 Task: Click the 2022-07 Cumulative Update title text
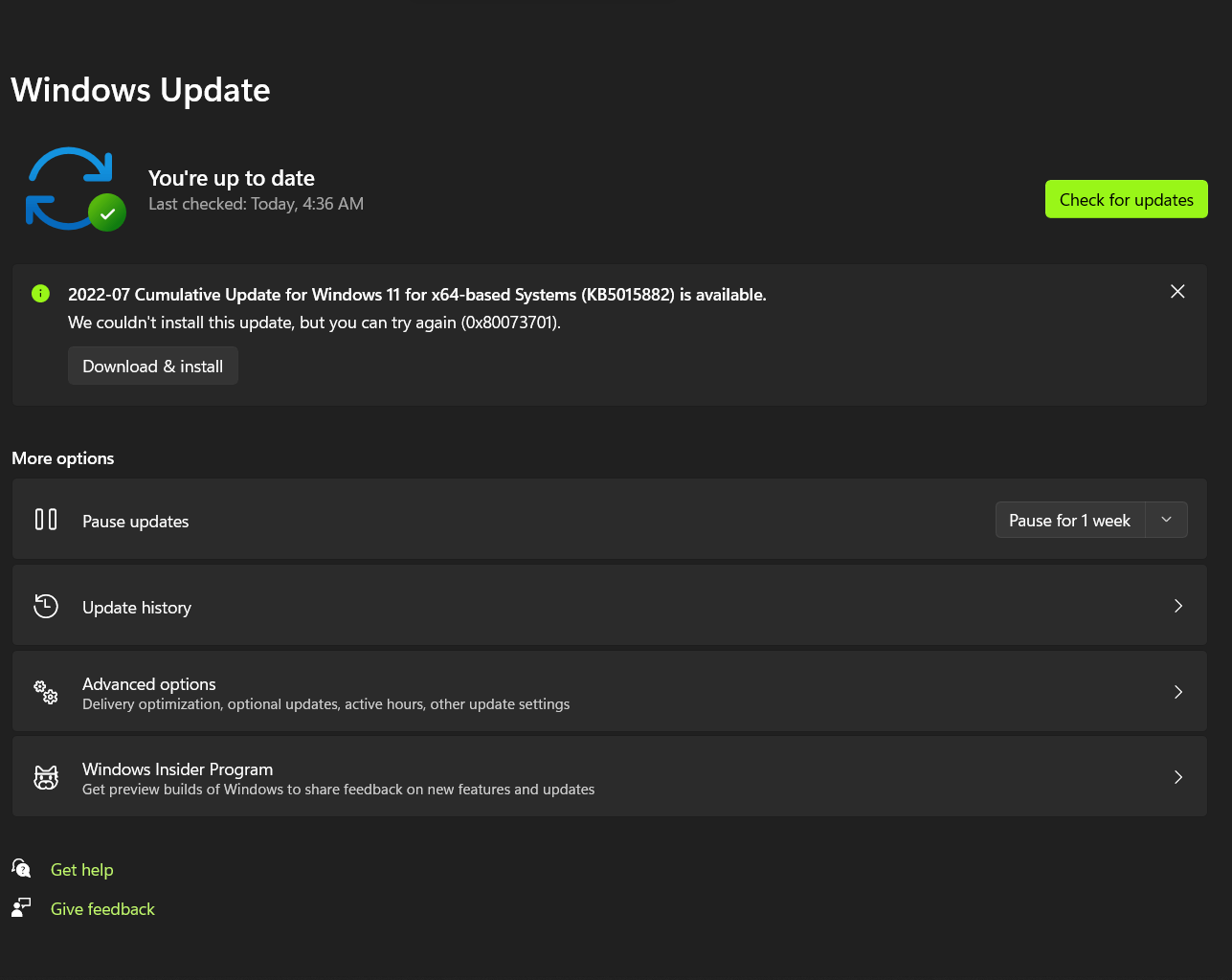[x=417, y=295]
